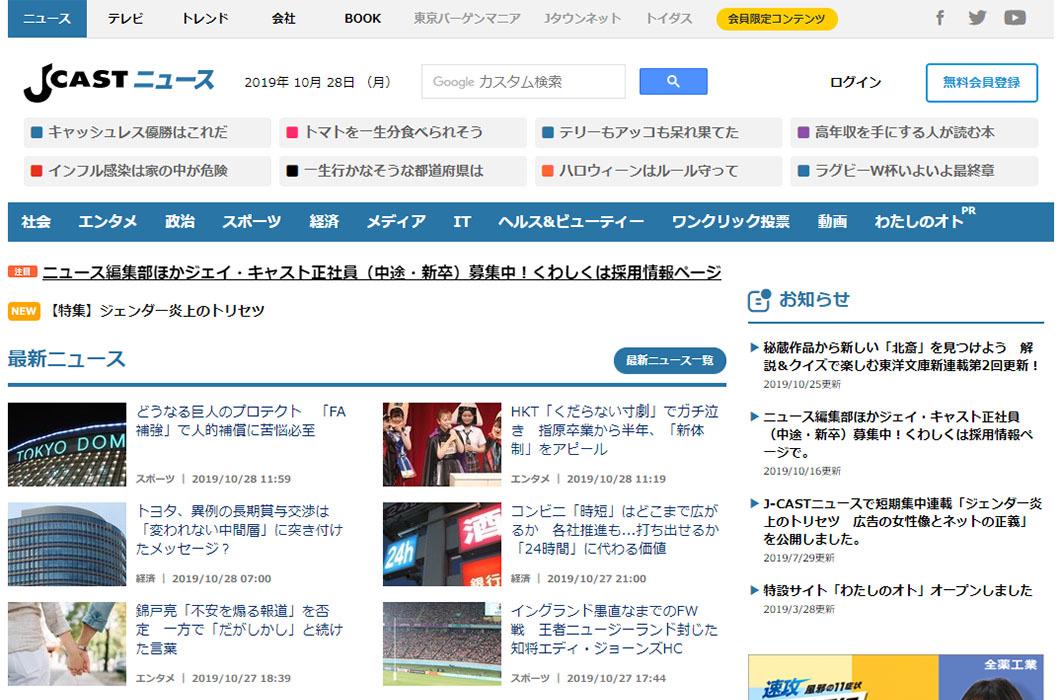Open the 最新ニュース一覧 button
Image resolution: width=1060 pixels, height=700 pixels.
click(669, 360)
